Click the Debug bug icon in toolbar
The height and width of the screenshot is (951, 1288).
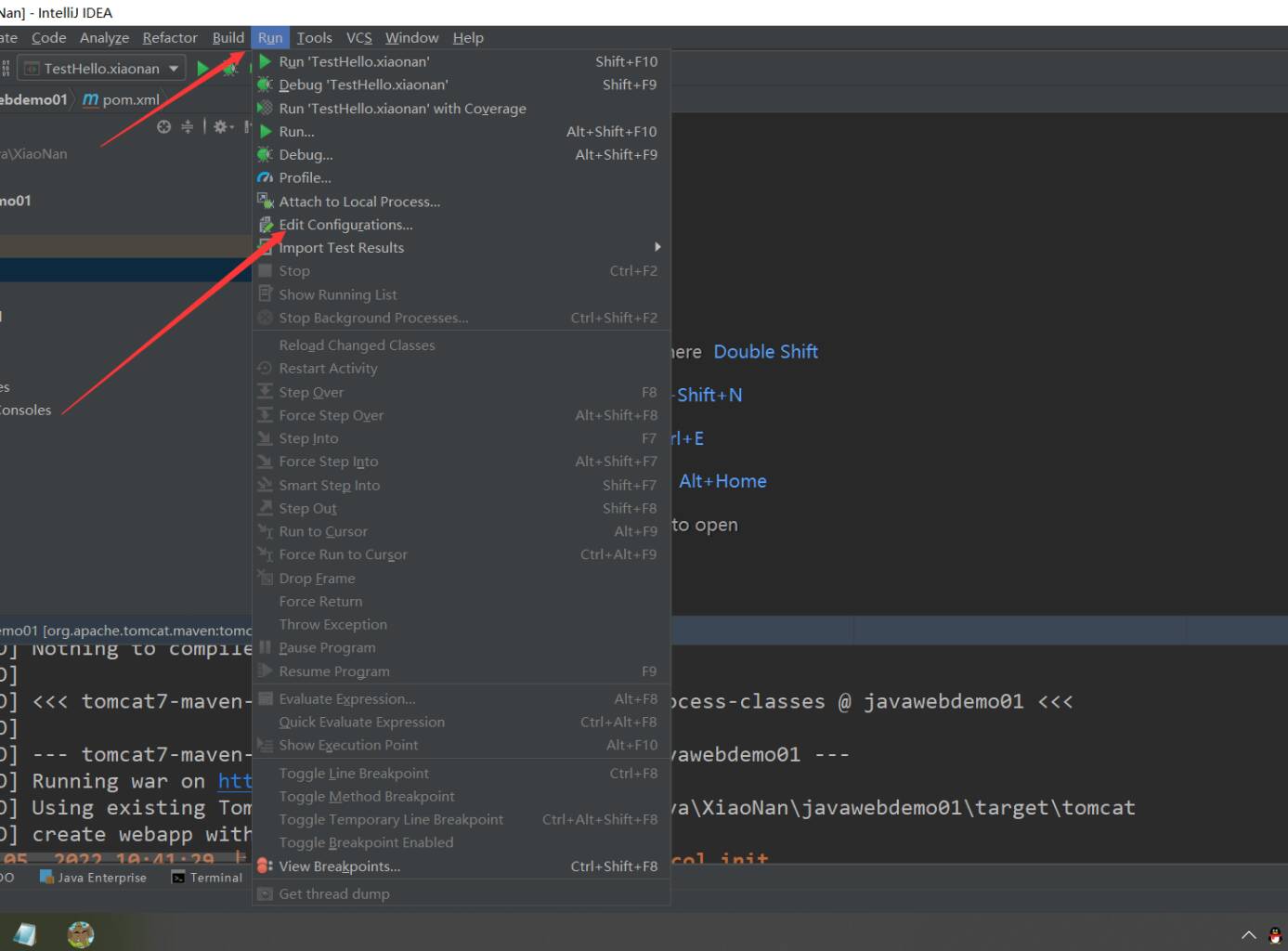(x=229, y=68)
